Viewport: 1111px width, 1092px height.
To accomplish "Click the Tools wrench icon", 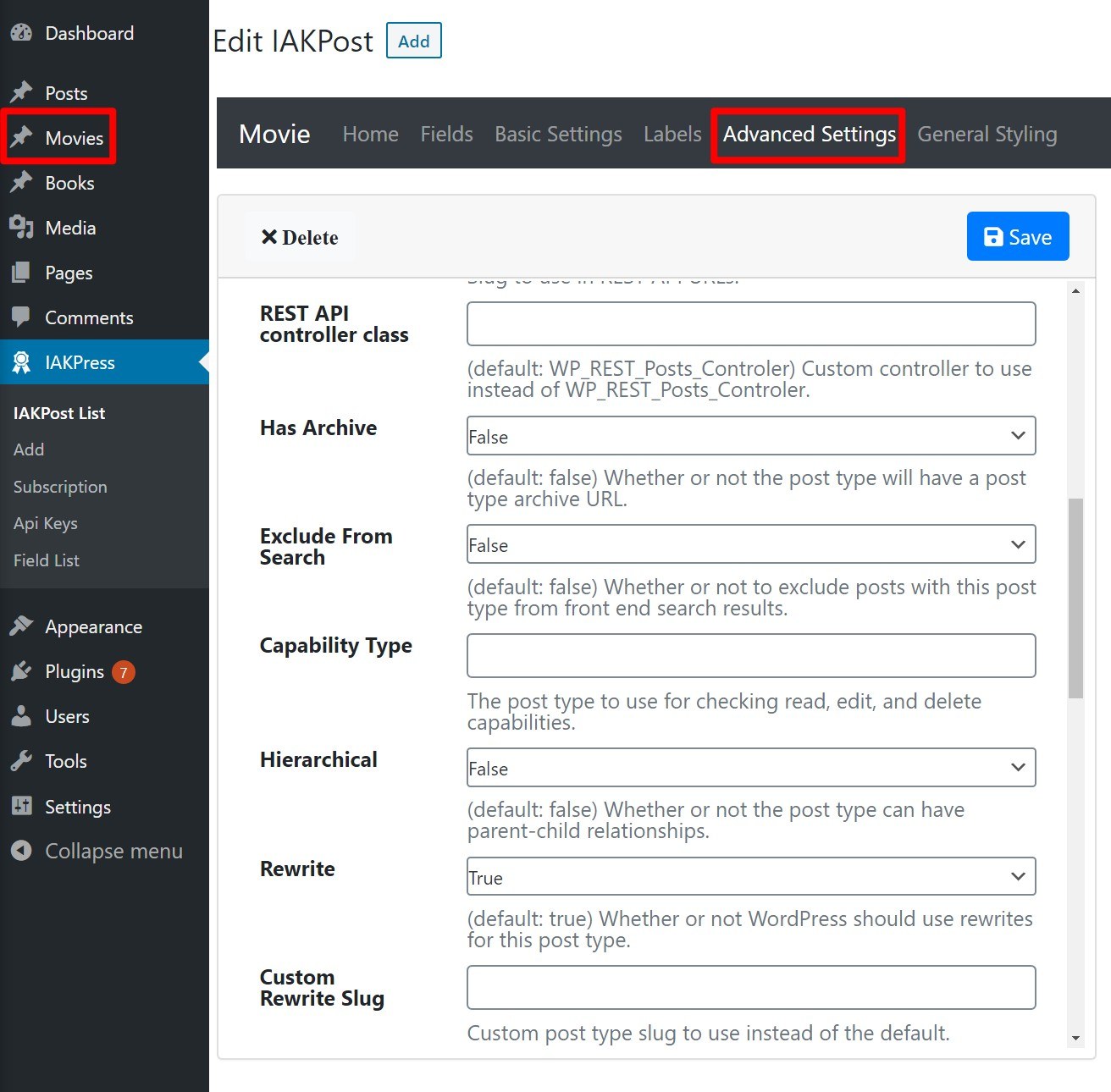I will pyautogui.click(x=21, y=761).
